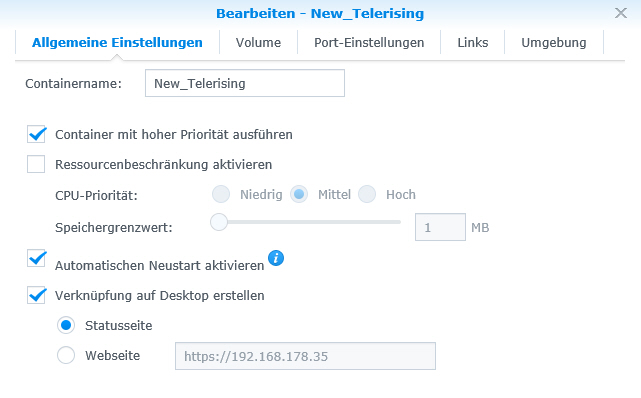Enable Ressourcenbeschränkung aktivieren checkbox
The width and height of the screenshot is (641, 398).
click(36, 164)
